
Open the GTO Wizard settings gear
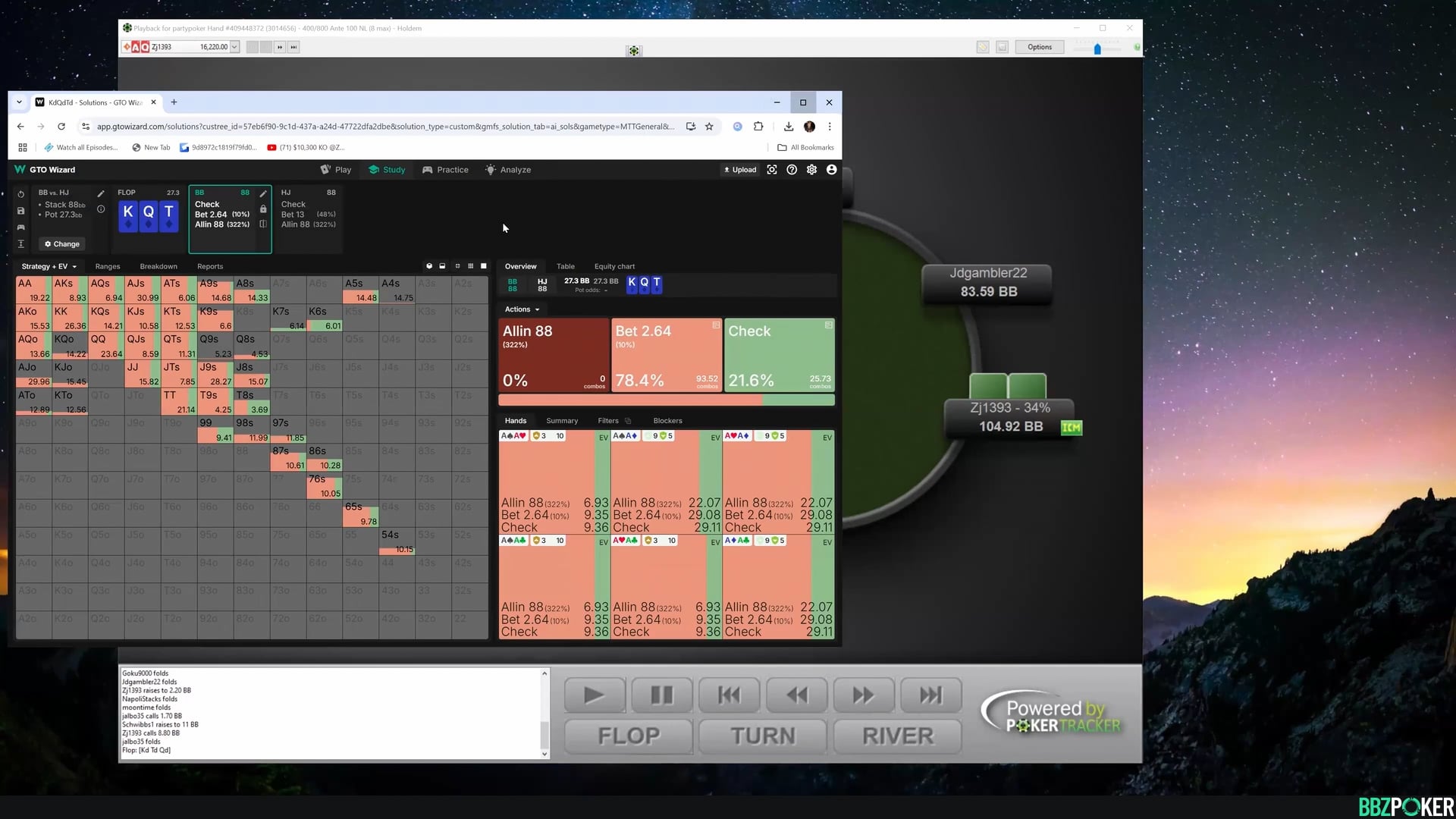[x=811, y=170]
